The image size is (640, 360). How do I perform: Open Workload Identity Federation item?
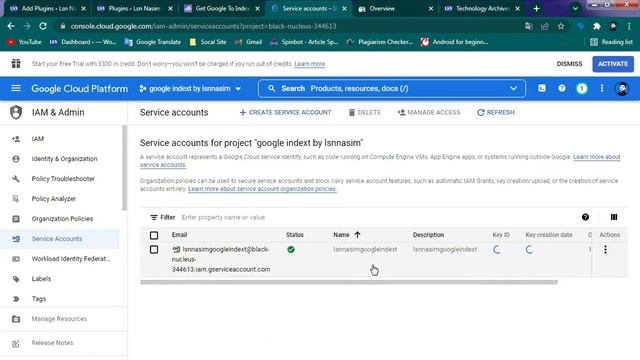[x=60, y=259]
